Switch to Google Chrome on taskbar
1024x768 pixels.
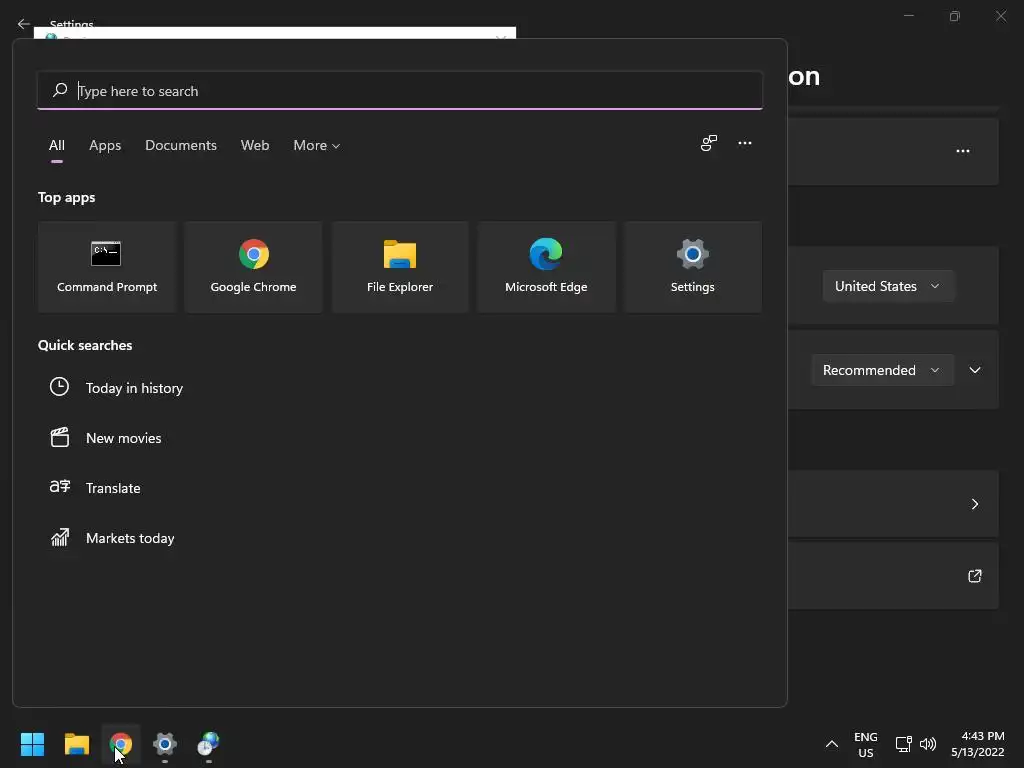click(x=121, y=744)
